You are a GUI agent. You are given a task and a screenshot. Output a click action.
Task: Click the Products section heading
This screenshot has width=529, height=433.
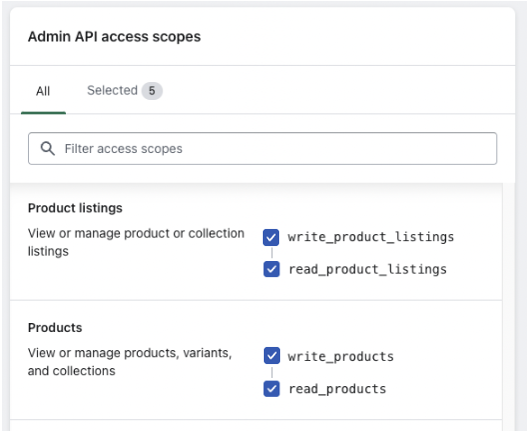click(55, 328)
